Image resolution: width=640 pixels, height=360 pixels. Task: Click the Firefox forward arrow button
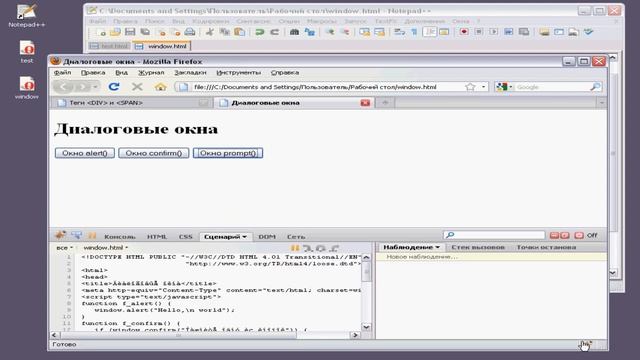(82, 87)
